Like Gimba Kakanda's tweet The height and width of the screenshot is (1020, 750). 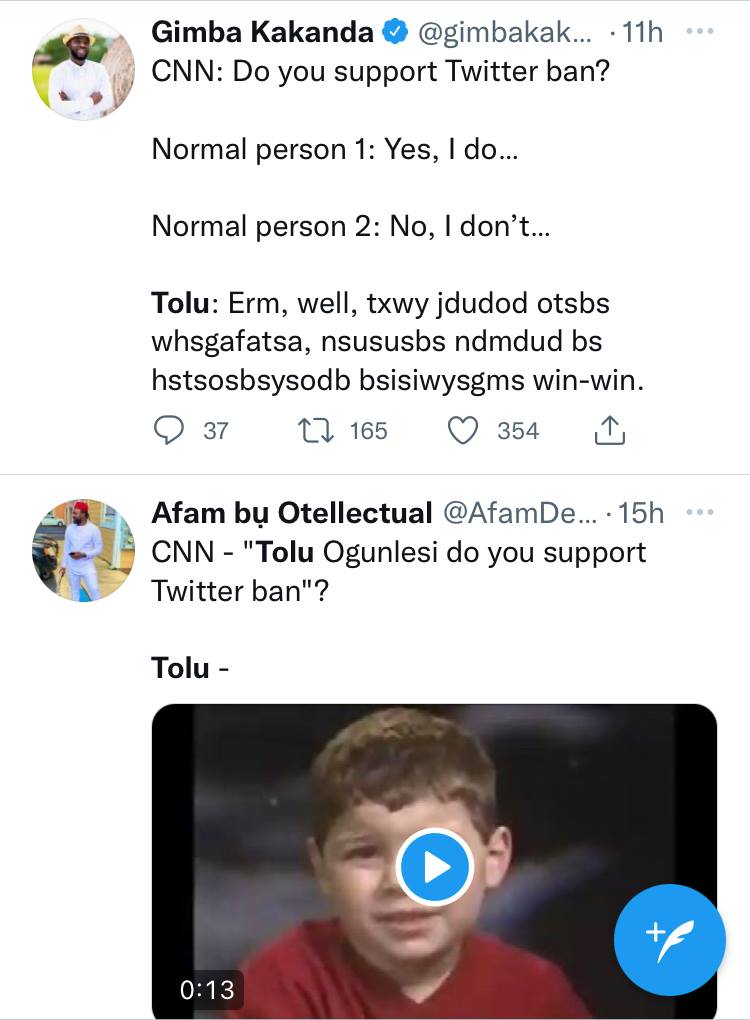462,431
